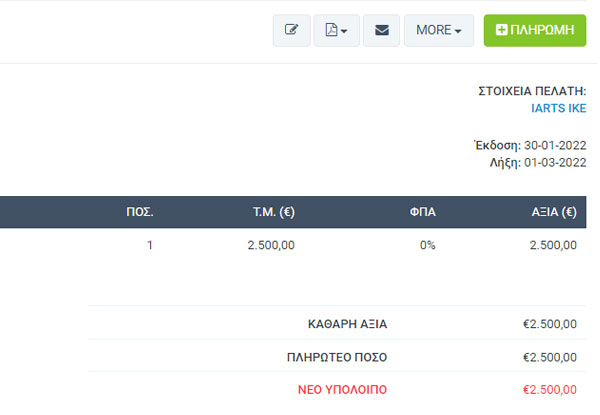Select the due date 01-03-2022
Screen dimensions: 600x415
pyautogui.click(x=555, y=163)
